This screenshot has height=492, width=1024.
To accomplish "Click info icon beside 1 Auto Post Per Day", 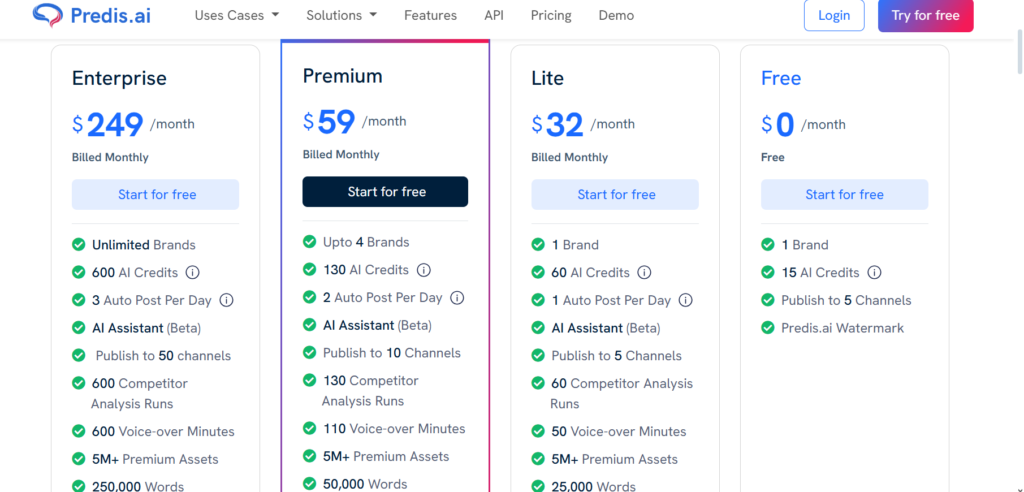I will 685,301.
